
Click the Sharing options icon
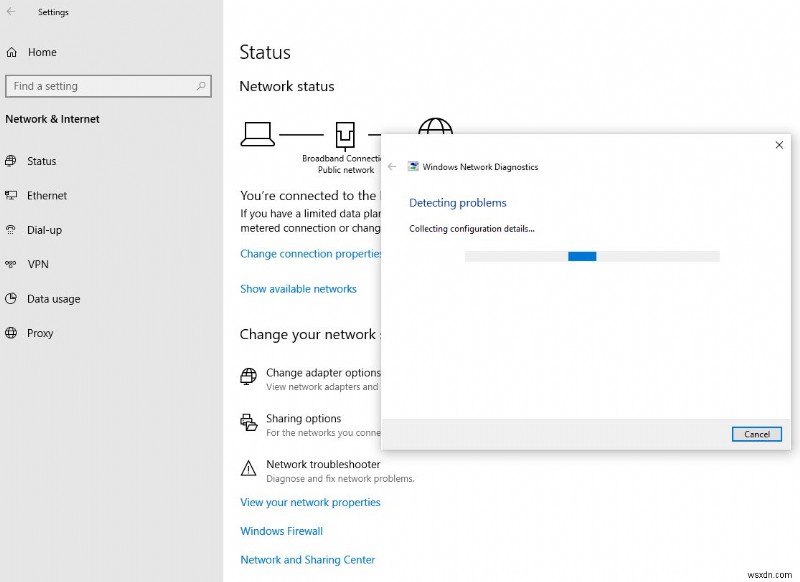[248, 423]
